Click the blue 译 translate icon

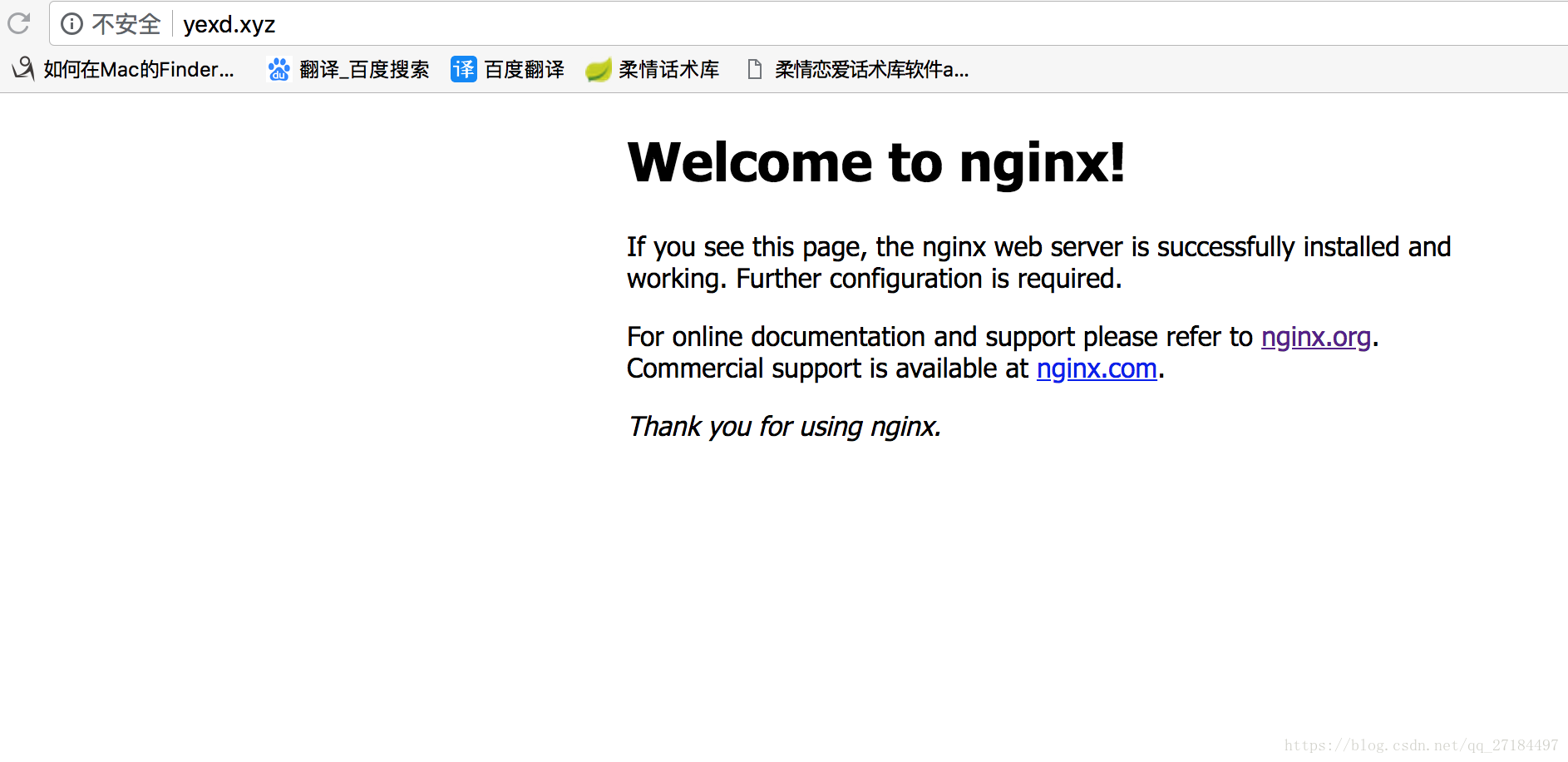(463, 69)
